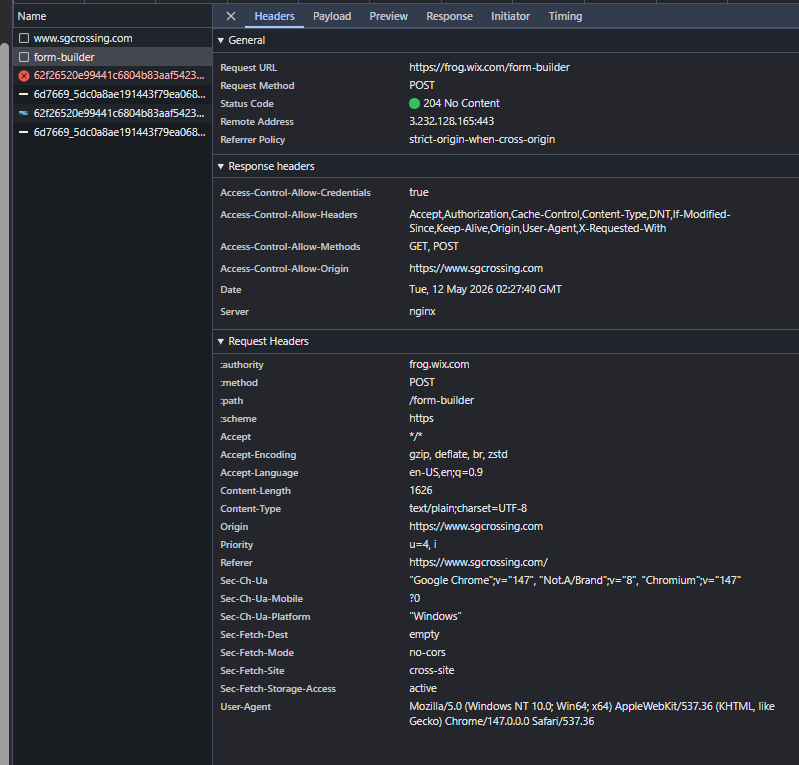Click the :scheme value https

[421, 418]
